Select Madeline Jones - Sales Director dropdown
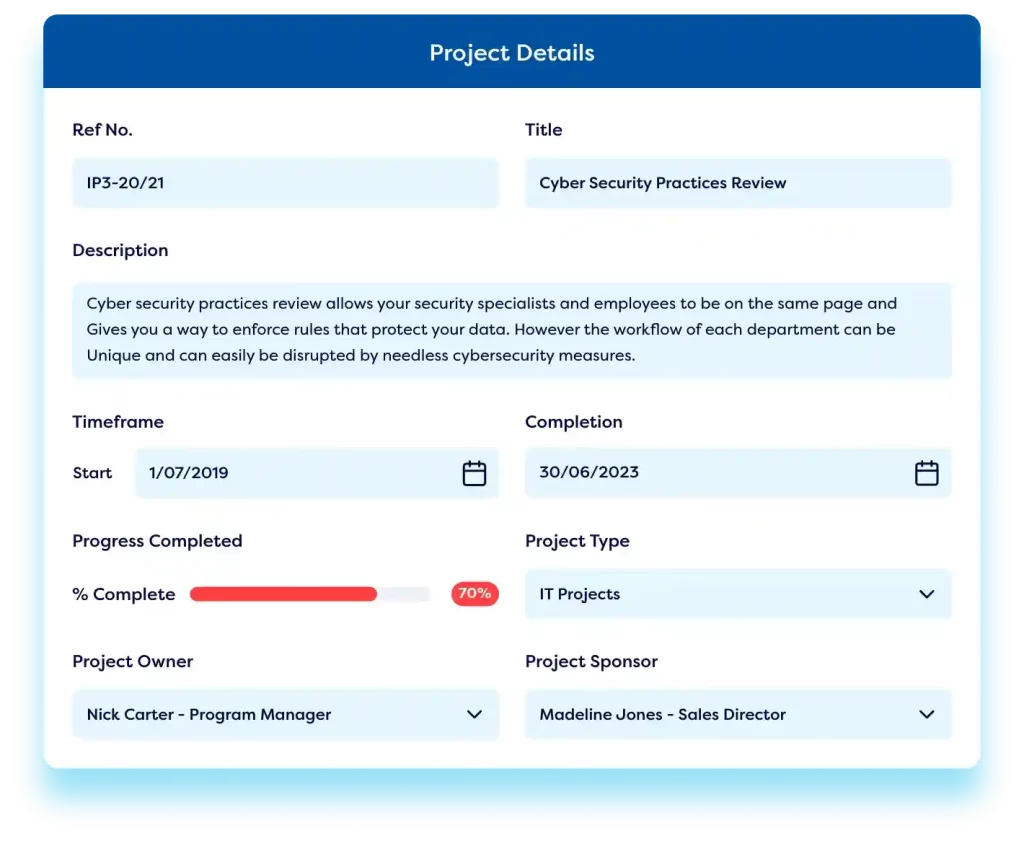This screenshot has width=1024, height=841. tap(738, 714)
